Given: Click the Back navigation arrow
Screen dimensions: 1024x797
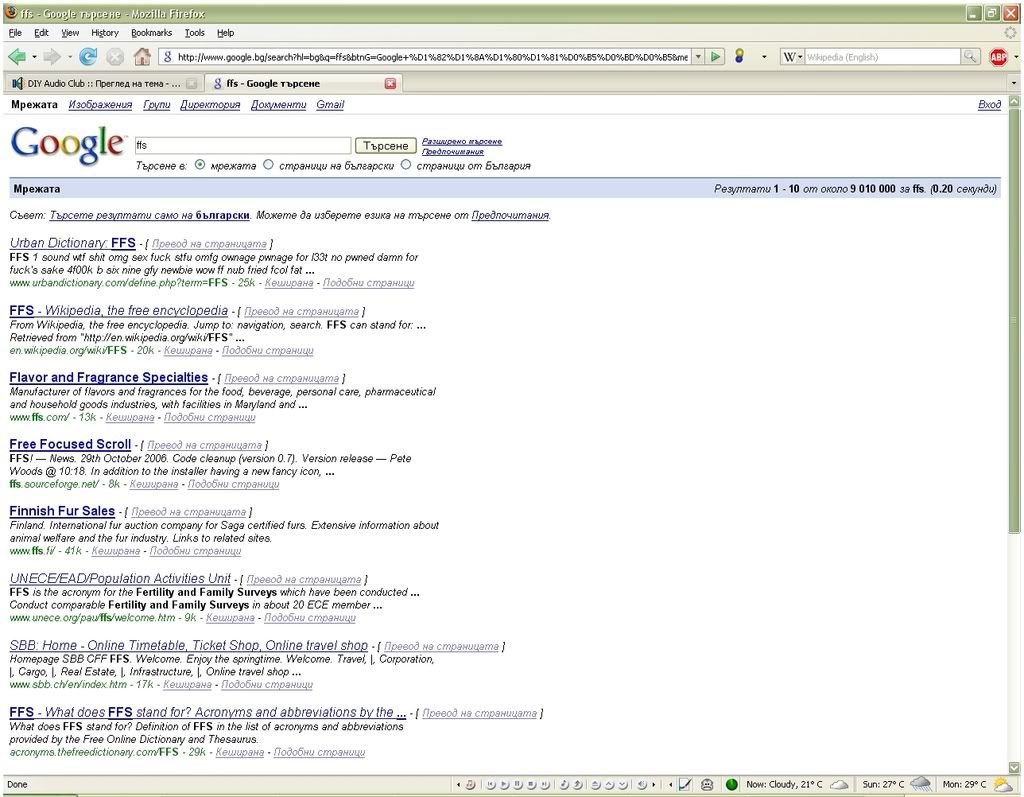Looking at the screenshot, I should (16, 57).
